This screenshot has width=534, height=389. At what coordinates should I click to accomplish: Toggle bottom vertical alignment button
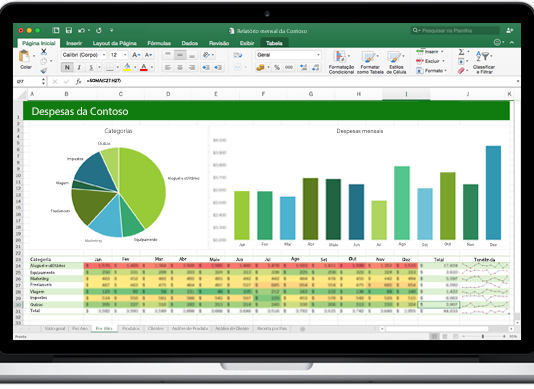tap(192, 55)
